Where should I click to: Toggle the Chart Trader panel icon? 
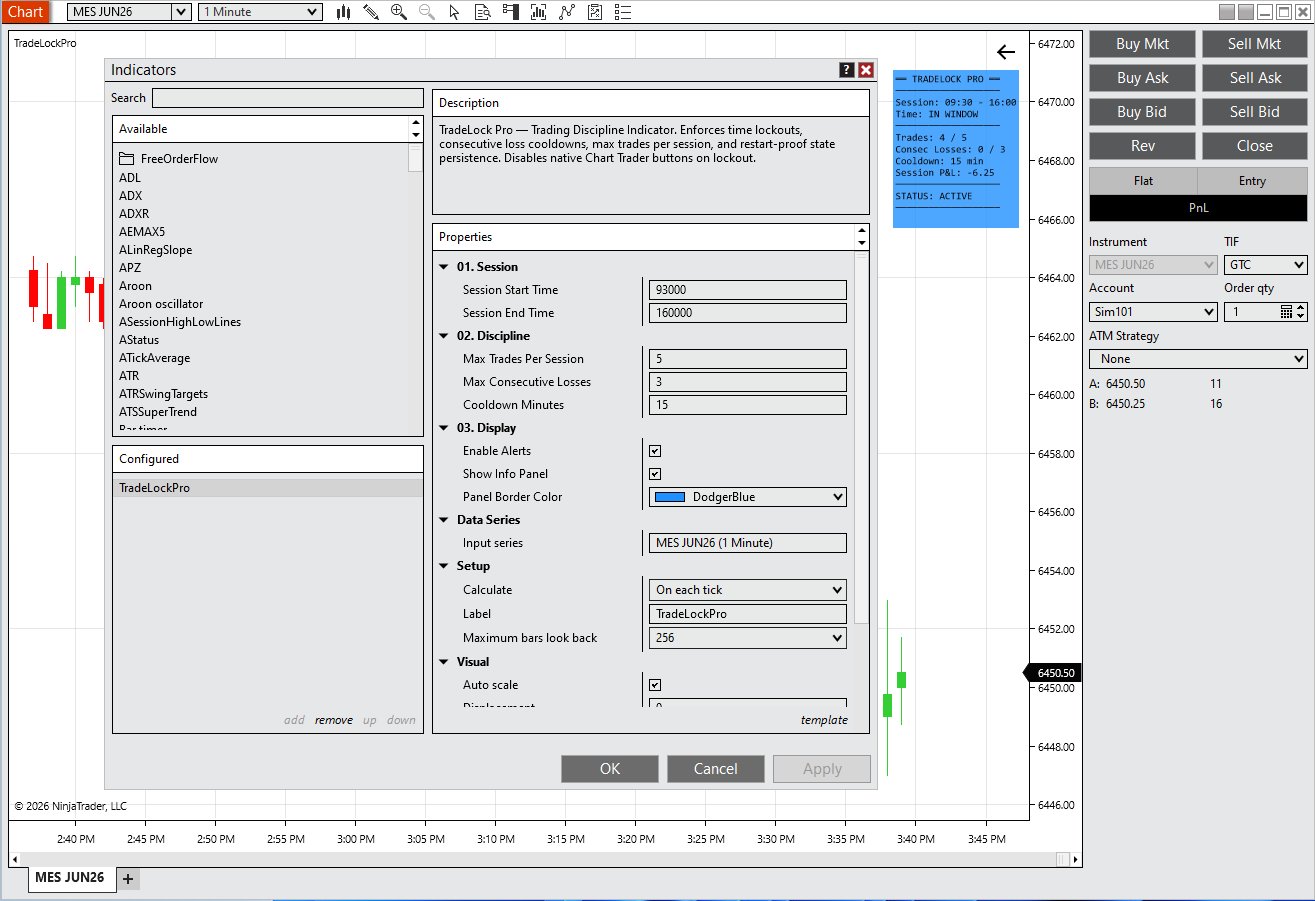point(510,12)
